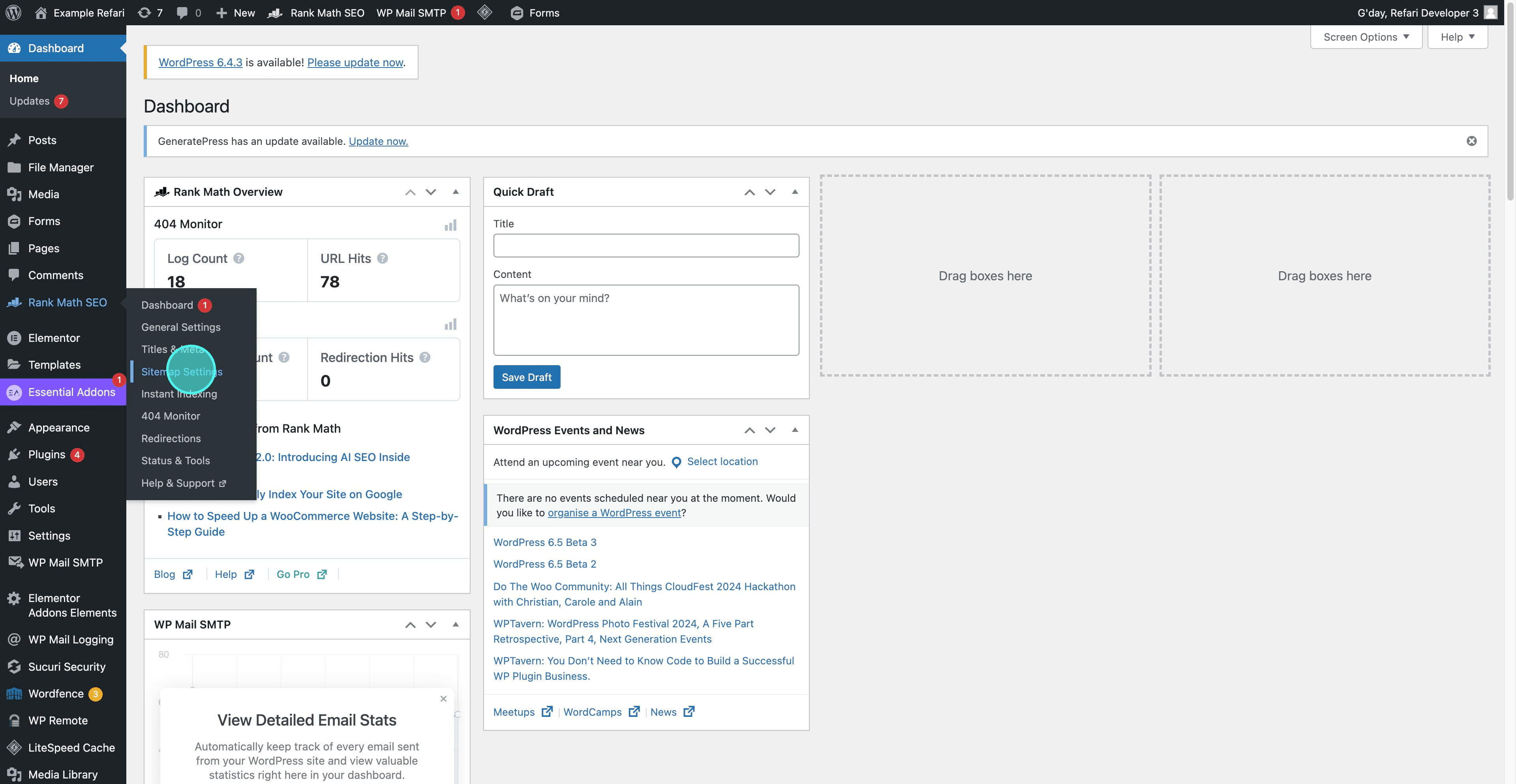The image size is (1516, 784).
Task: Move WordPress Events and News widget down
Action: (x=770, y=430)
